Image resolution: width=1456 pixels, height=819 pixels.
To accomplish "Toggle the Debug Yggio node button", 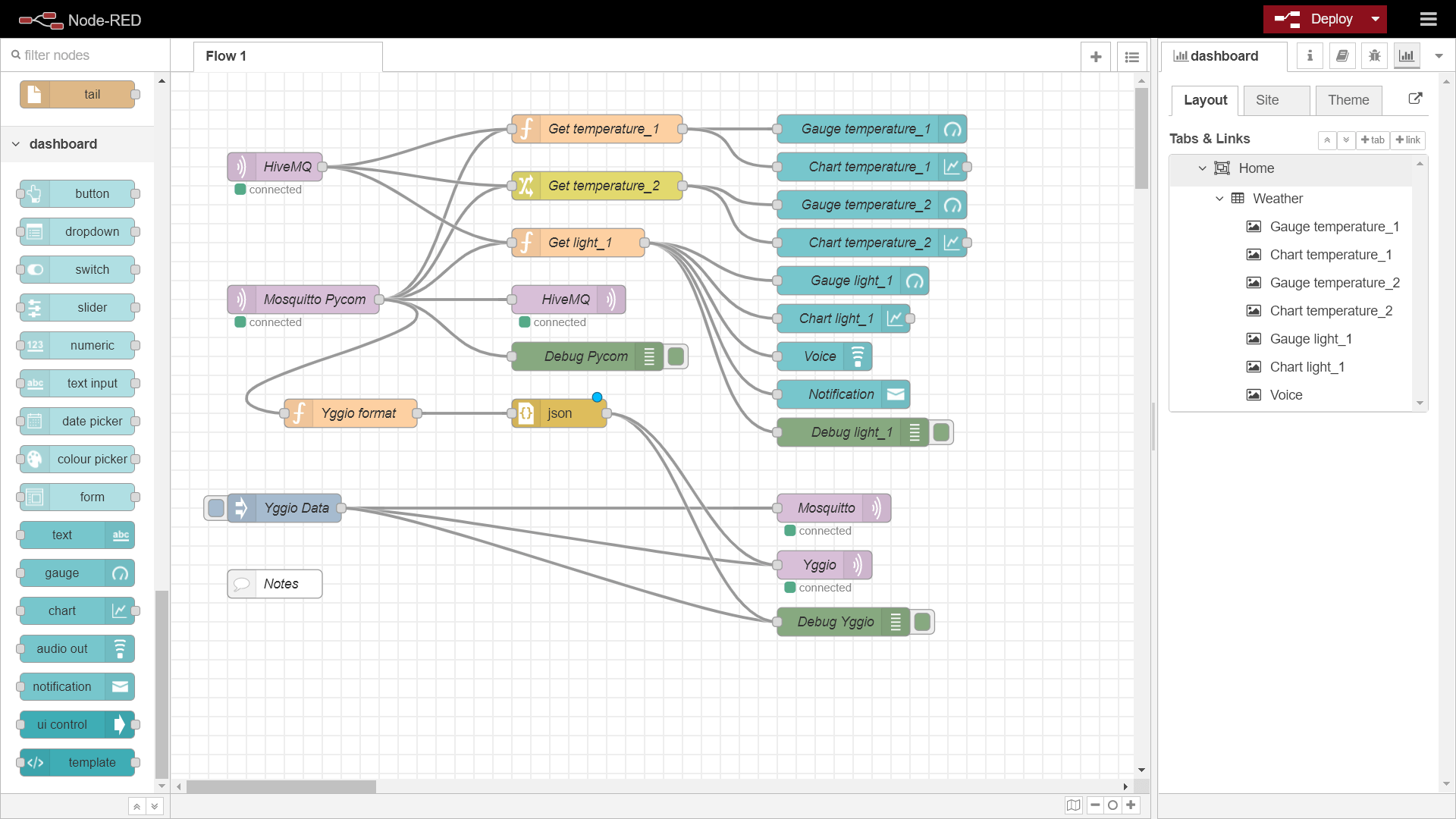I will click(923, 622).
